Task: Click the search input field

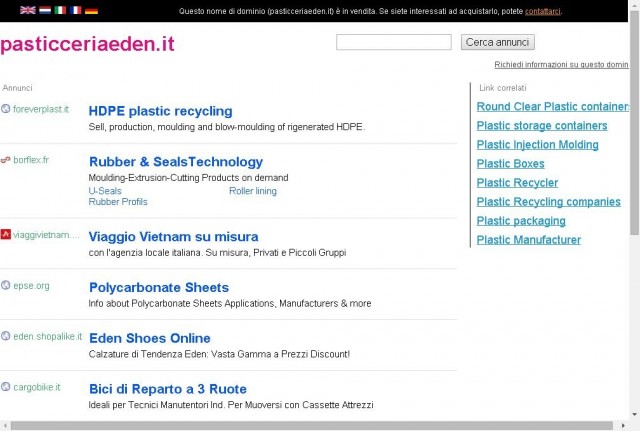Action: click(x=393, y=42)
